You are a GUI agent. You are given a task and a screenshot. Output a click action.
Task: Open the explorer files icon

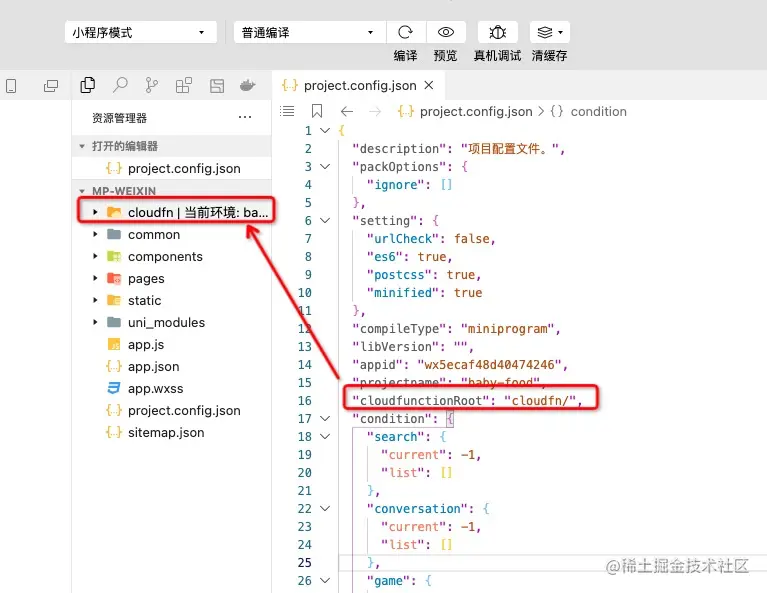click(88, 85)
